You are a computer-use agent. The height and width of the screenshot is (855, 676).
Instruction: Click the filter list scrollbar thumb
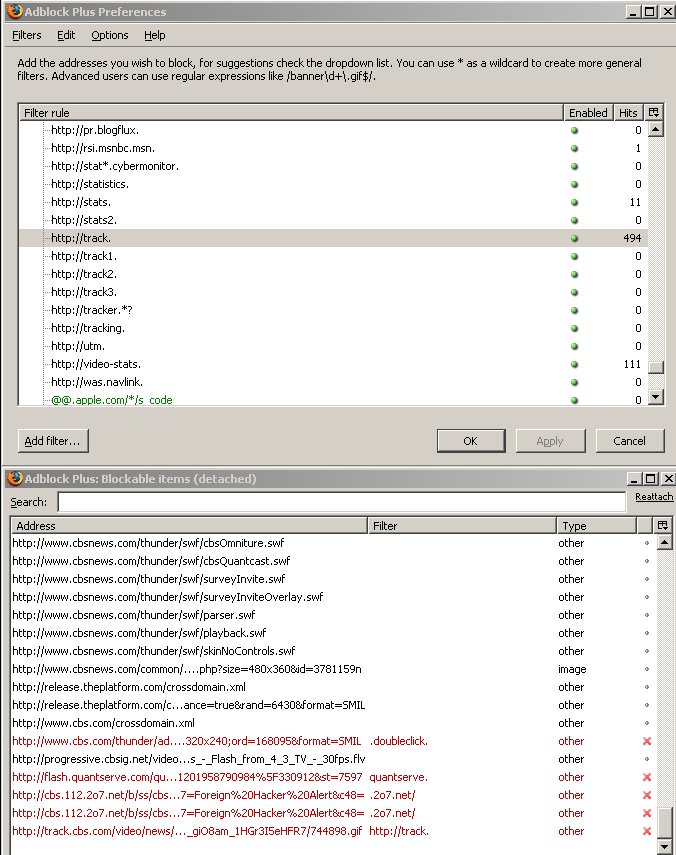pos(656,367)
